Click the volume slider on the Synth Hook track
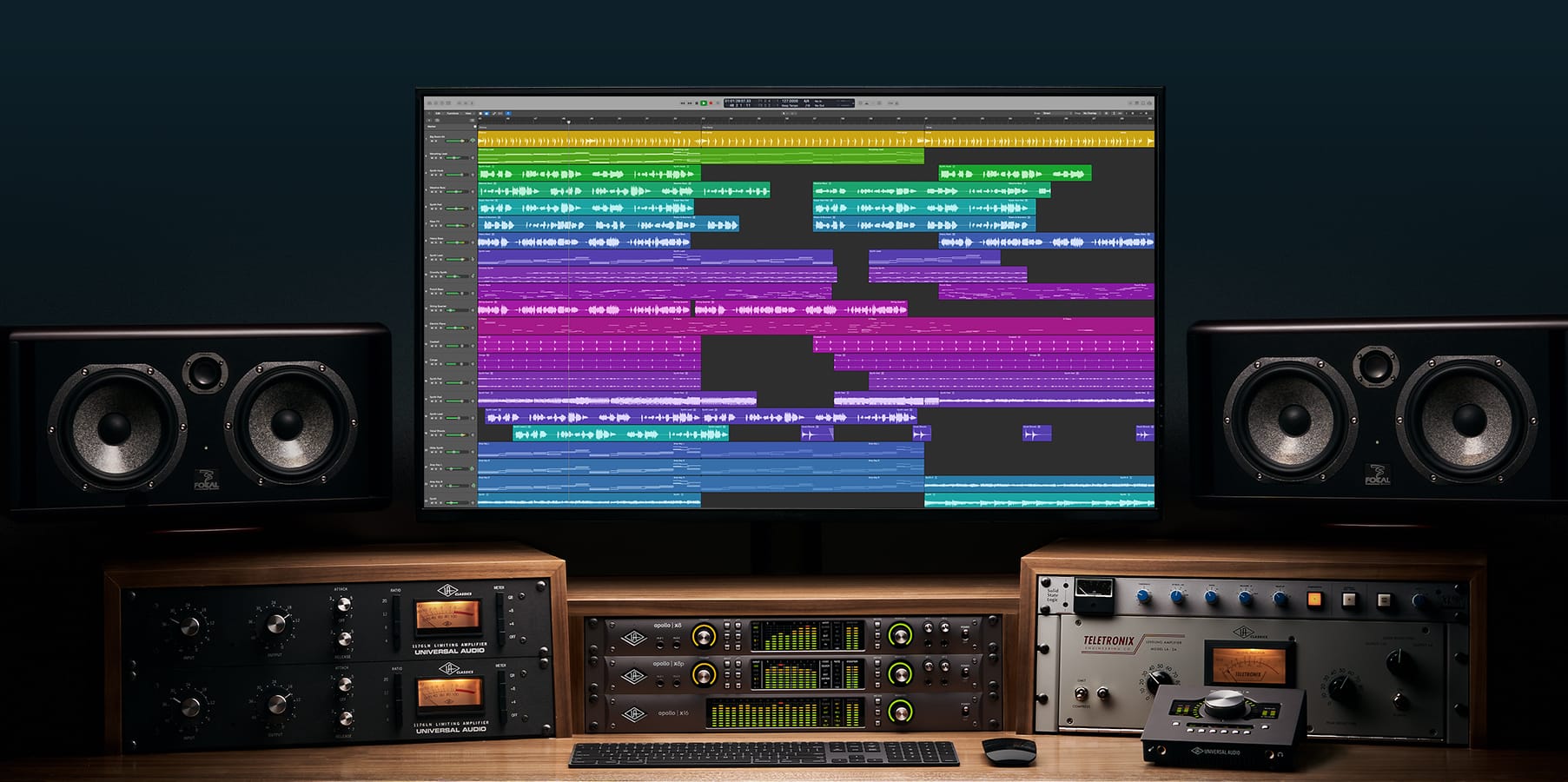This screenshot has width=1568, height=782. (455, 174)
